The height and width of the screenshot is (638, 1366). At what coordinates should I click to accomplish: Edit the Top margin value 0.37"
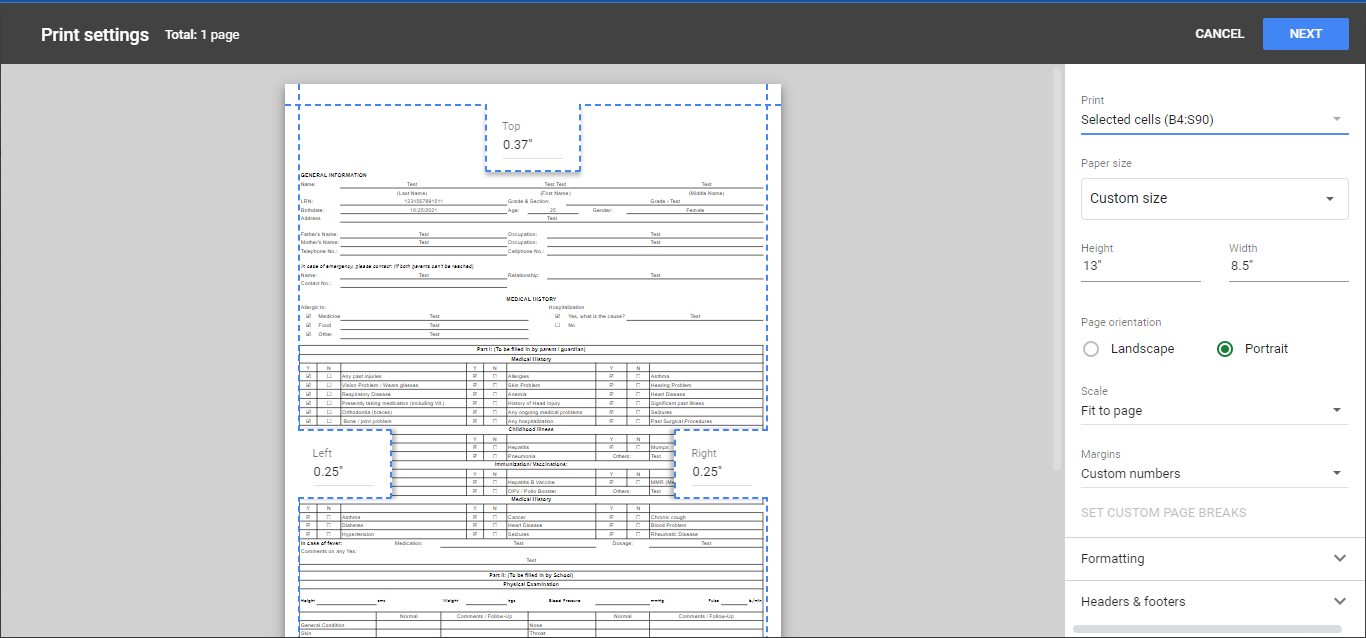532,145
